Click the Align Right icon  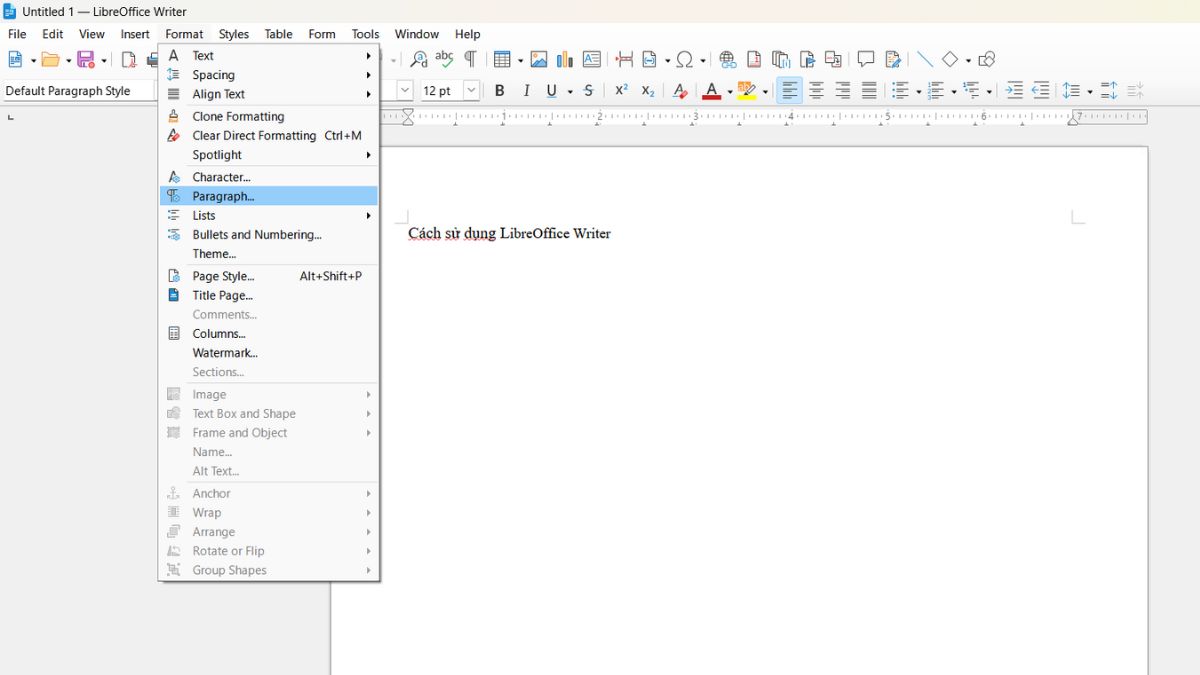click(843, 91)
